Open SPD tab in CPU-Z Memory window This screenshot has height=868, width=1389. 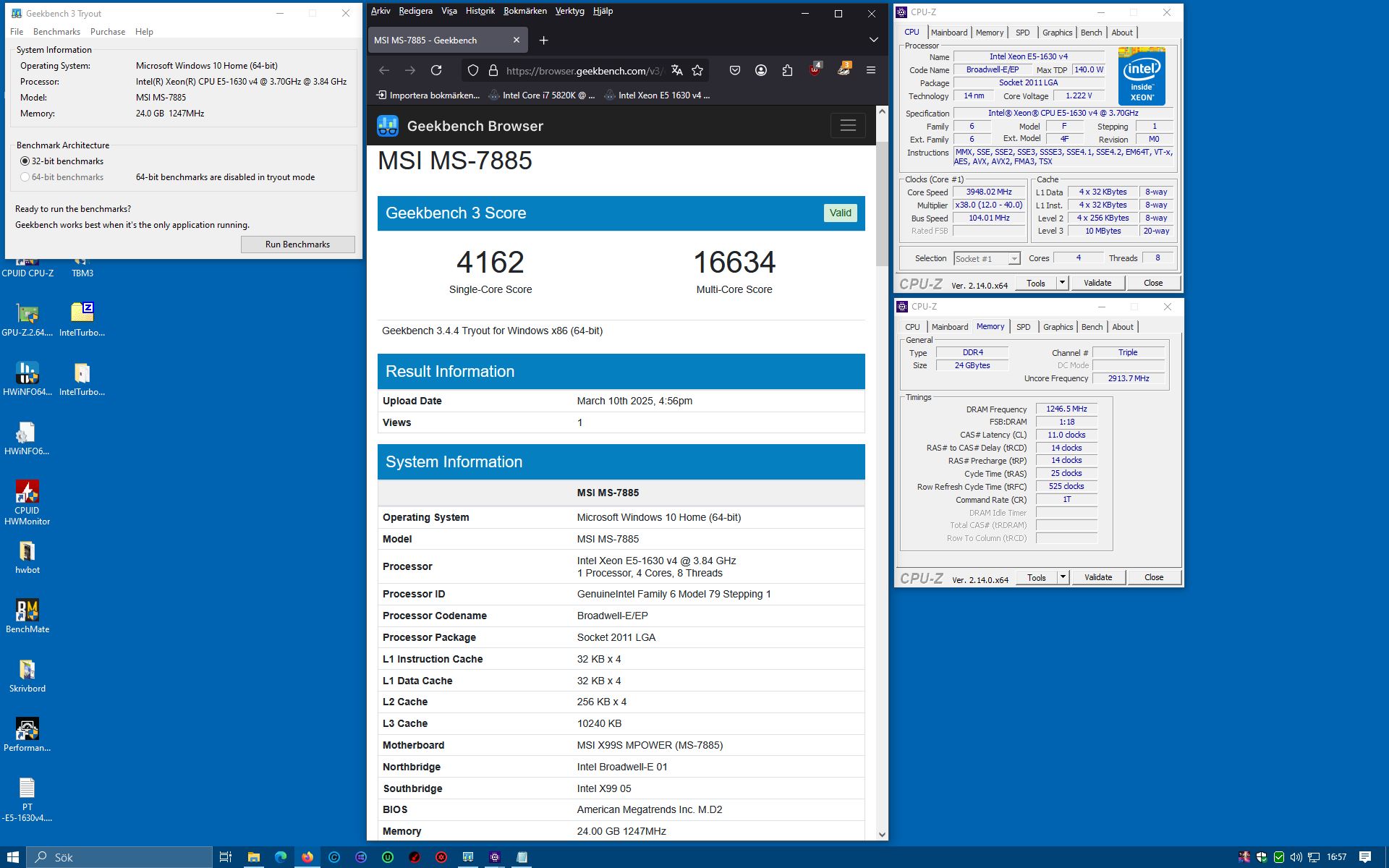coord(1023,327)
